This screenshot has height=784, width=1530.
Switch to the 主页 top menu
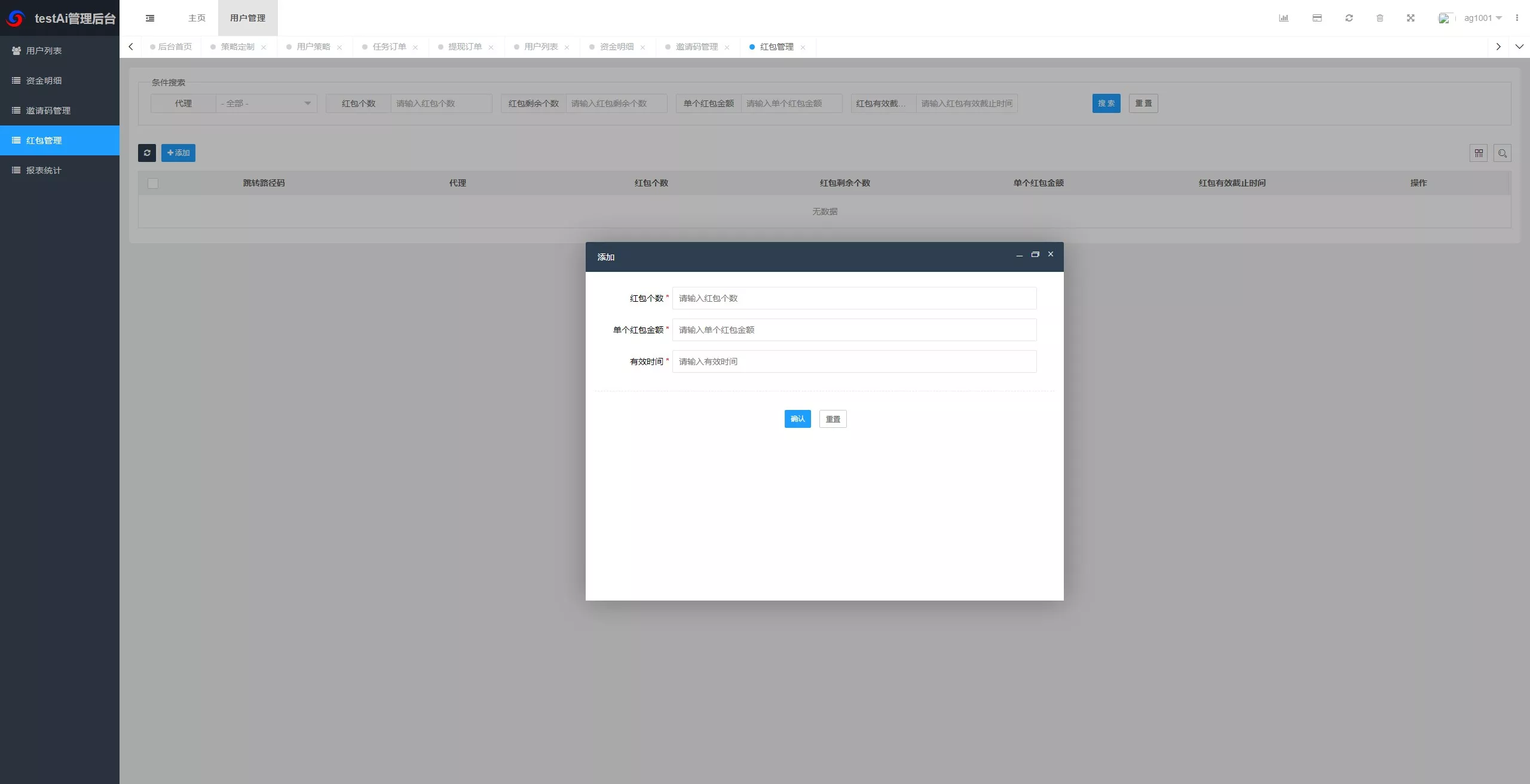tap(197, 18)
